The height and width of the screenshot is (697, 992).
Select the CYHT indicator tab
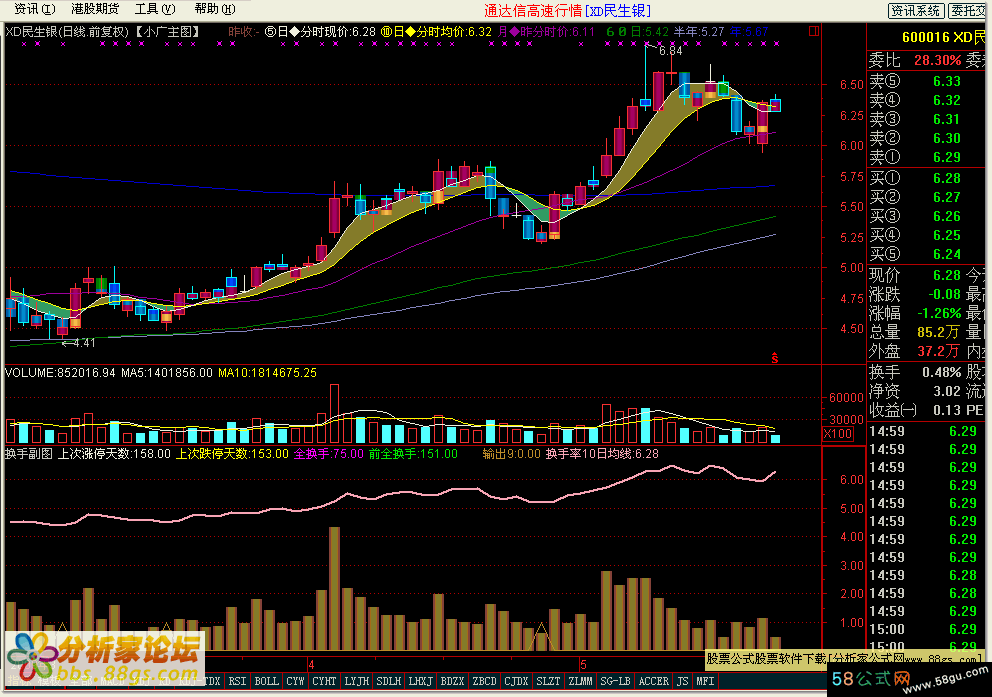[x=324, y=681]
